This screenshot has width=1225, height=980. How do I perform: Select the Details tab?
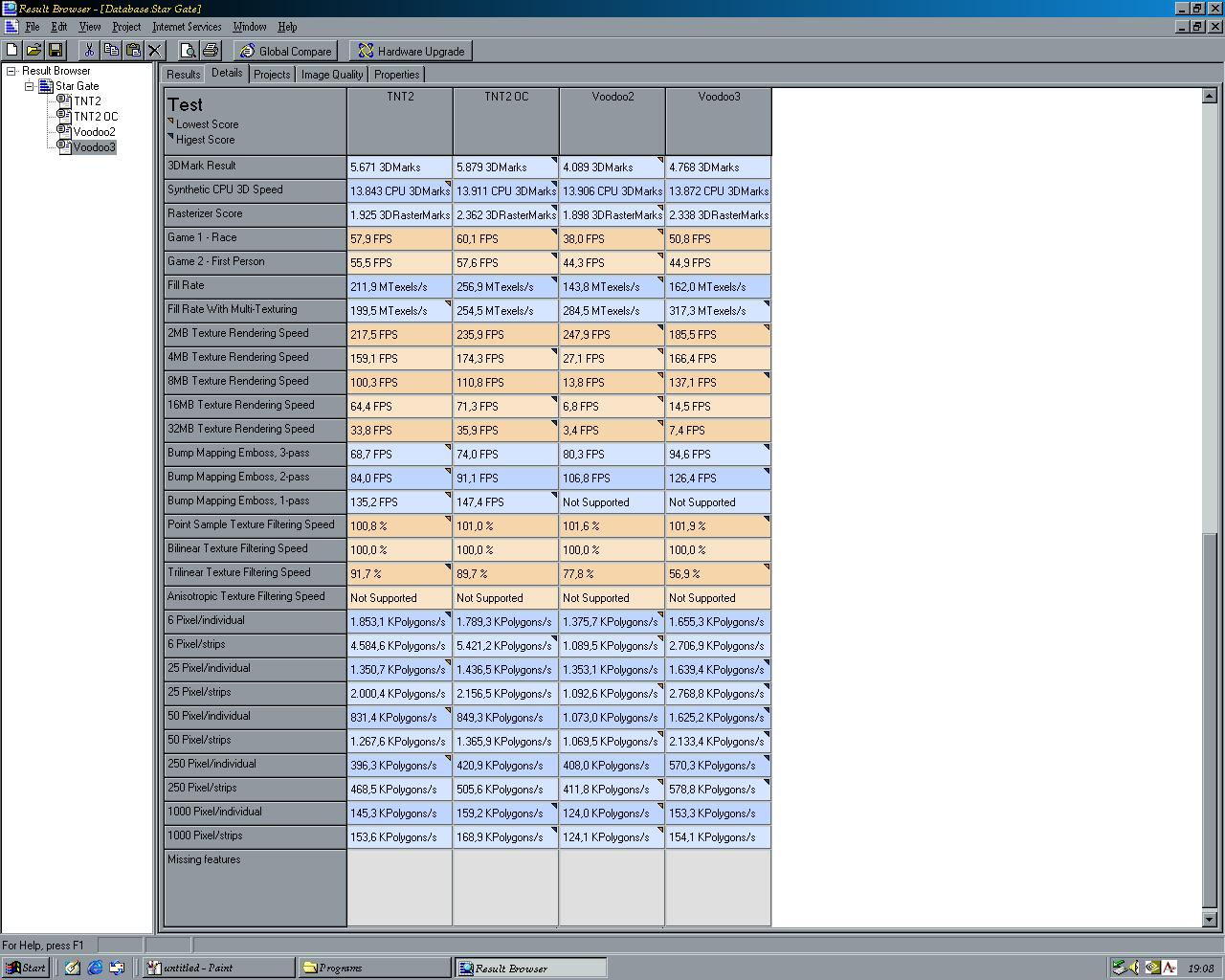coord(227,73)
